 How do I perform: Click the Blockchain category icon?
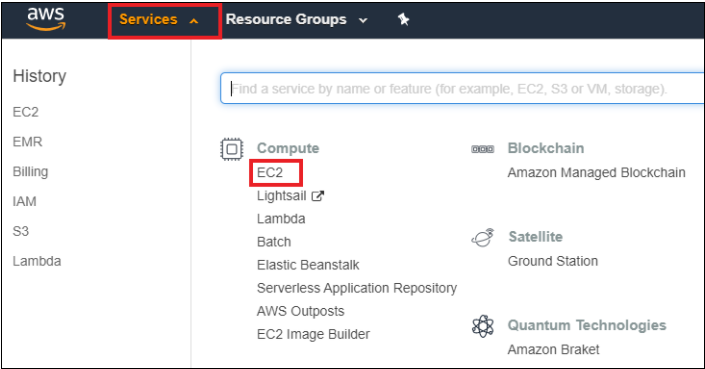click(x=482, y=149)
